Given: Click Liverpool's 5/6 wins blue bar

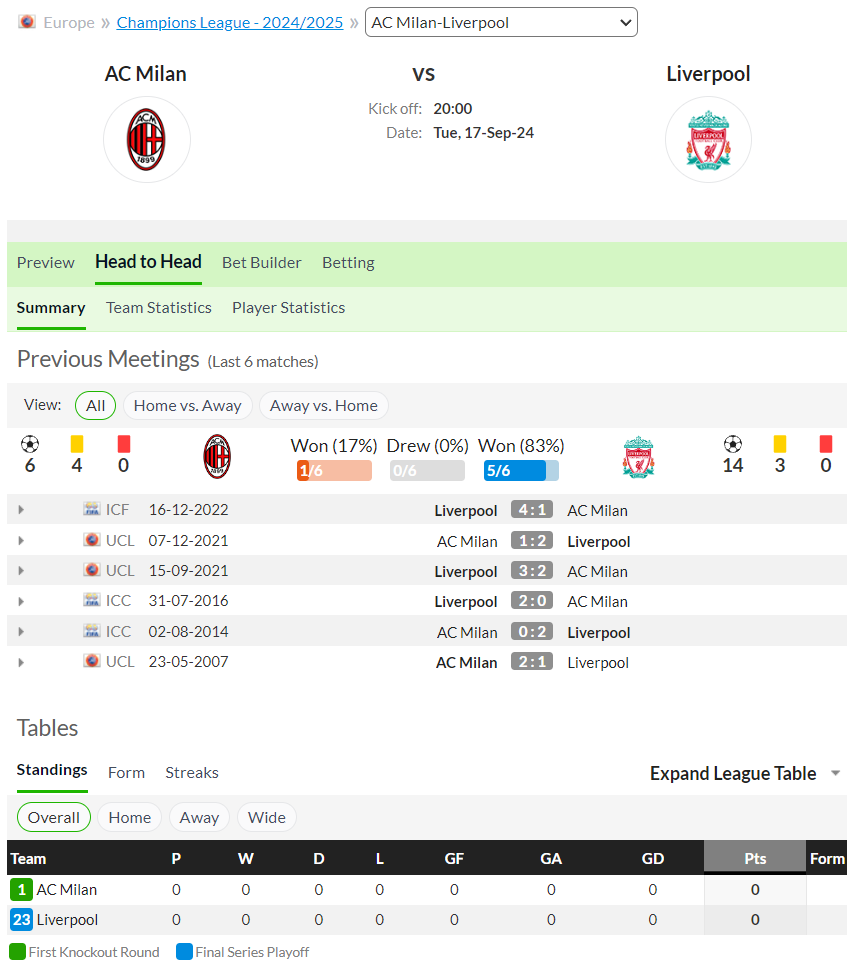Looking at the screenshot, I should point(522,471).
